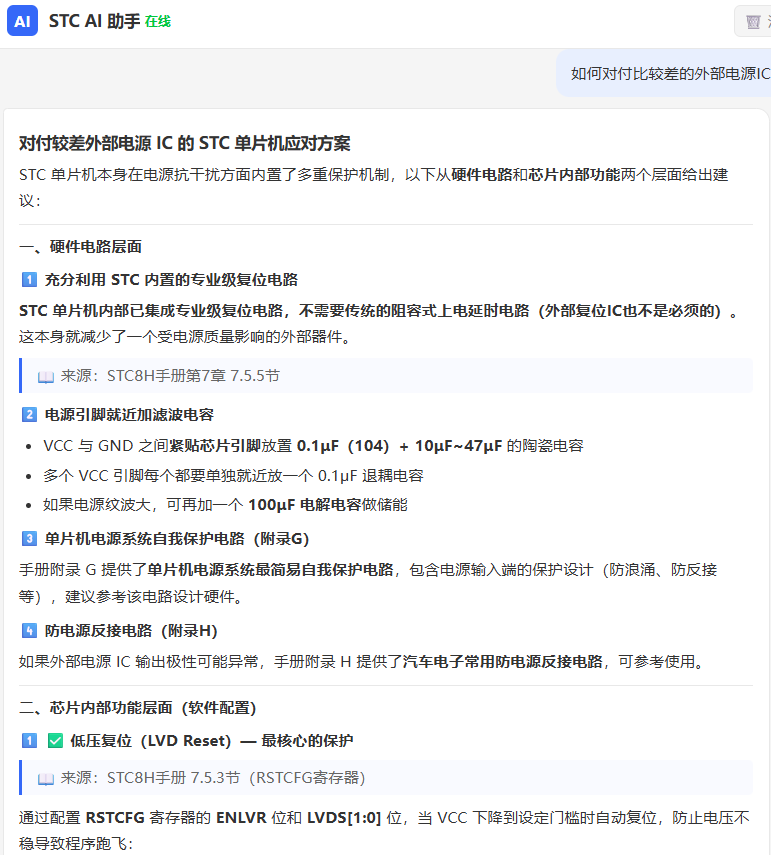Click the STC AI 助手 title text
Viewport: 771px width, 855px height.
pos(94,21)
